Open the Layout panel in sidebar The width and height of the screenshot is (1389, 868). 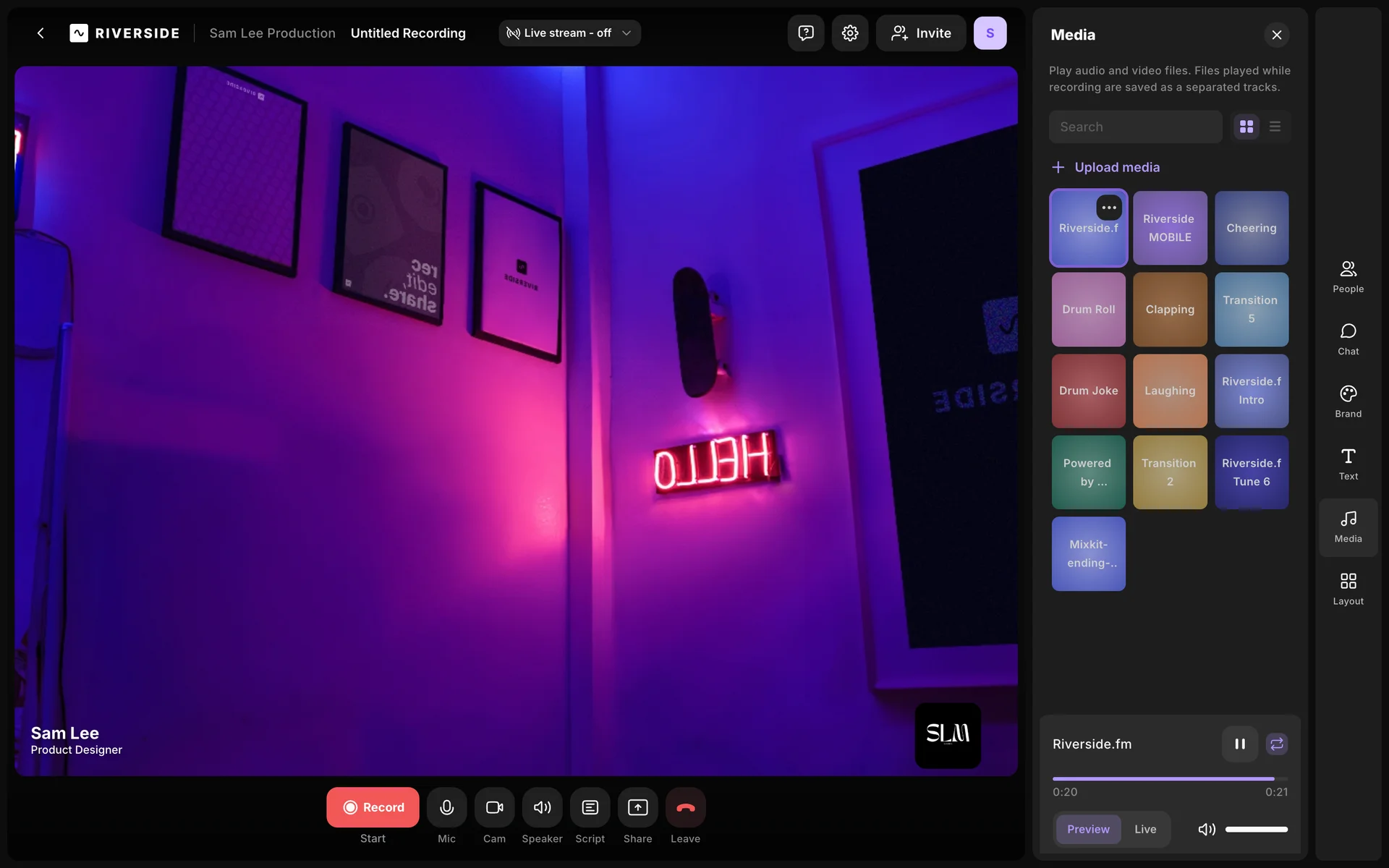(x=1348, y=589)
